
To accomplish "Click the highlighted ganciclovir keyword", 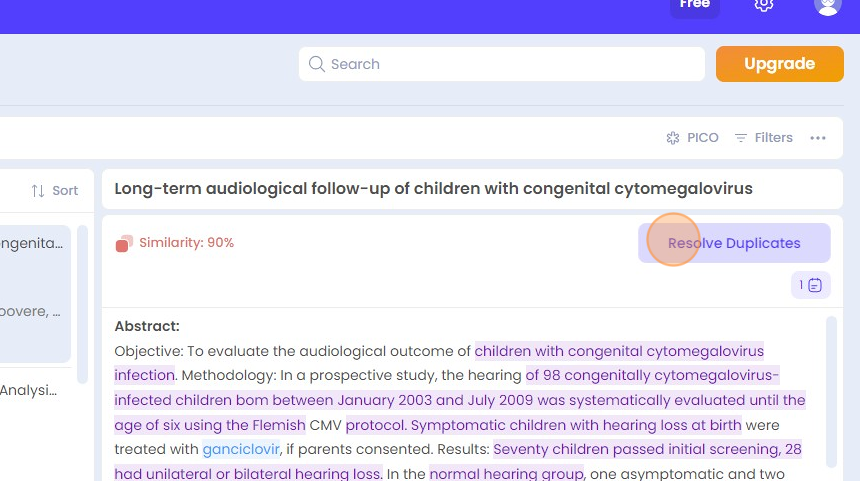I will point(241,449).
